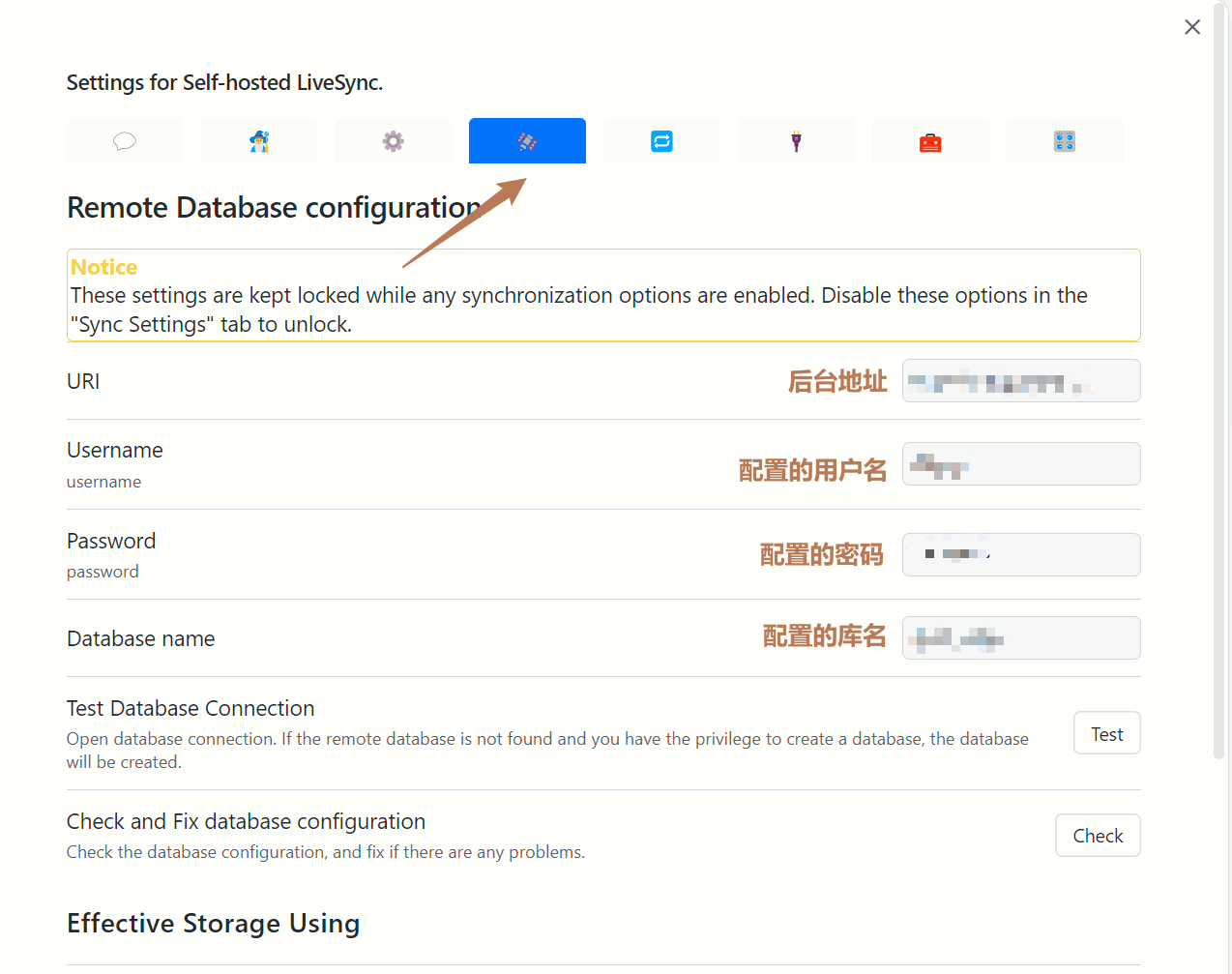Open the blue sync arrows settings tab
The image size is (1232, 974).
[661, 141]
